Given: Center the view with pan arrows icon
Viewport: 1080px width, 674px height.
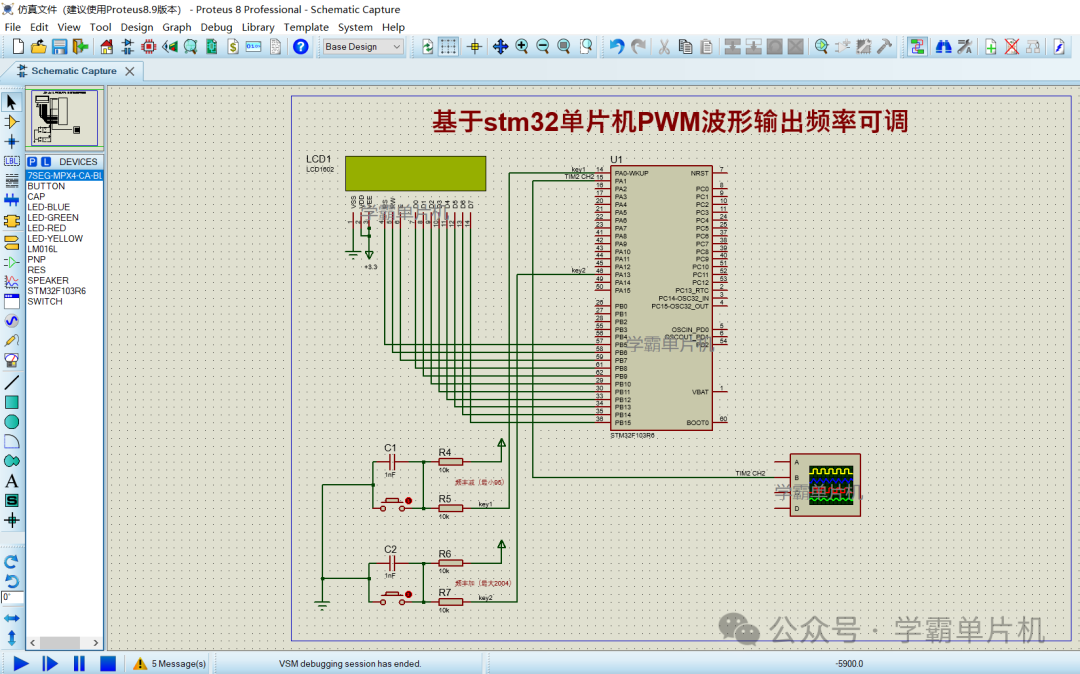Looking at the screenshot, I should coord(500,46).
